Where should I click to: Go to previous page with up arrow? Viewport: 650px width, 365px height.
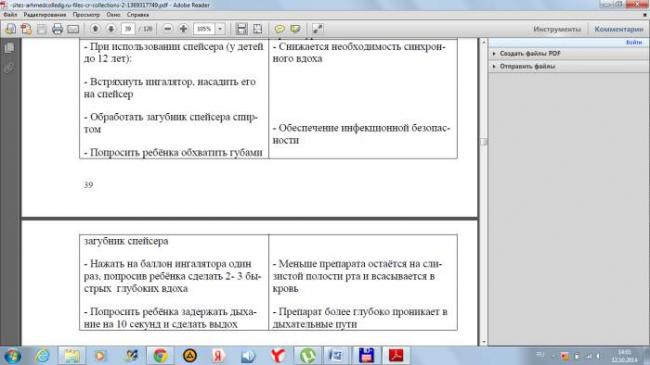pos(95,29)
